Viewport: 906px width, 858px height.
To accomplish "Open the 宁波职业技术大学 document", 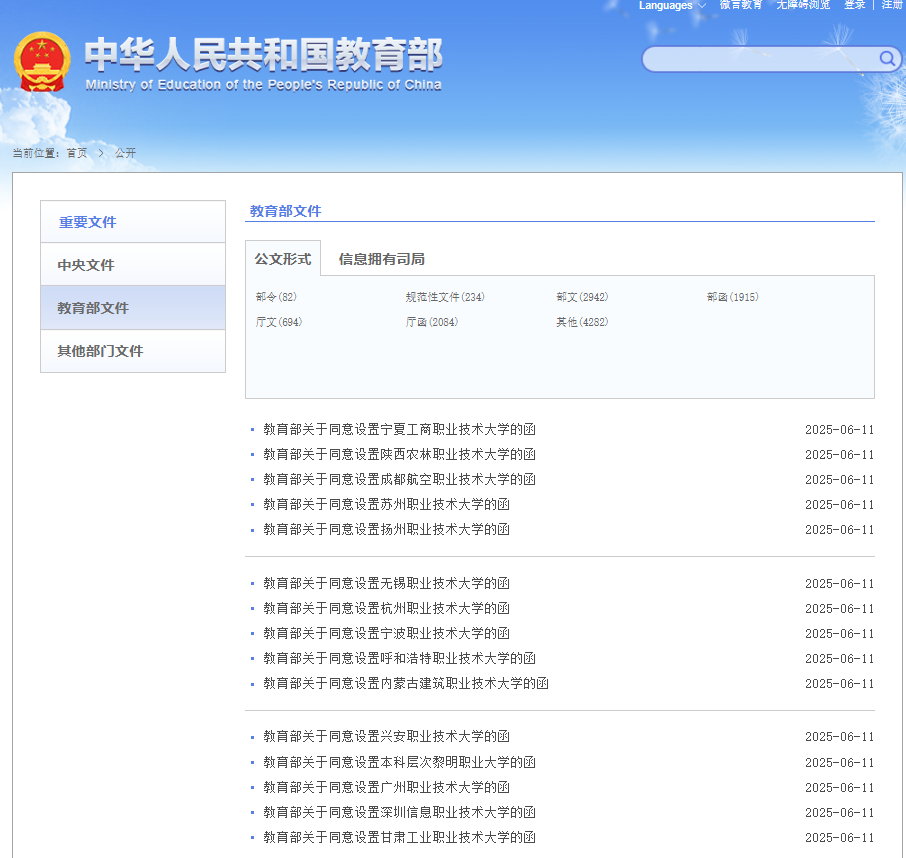I will pyautogui.click(x=387, y=633).
